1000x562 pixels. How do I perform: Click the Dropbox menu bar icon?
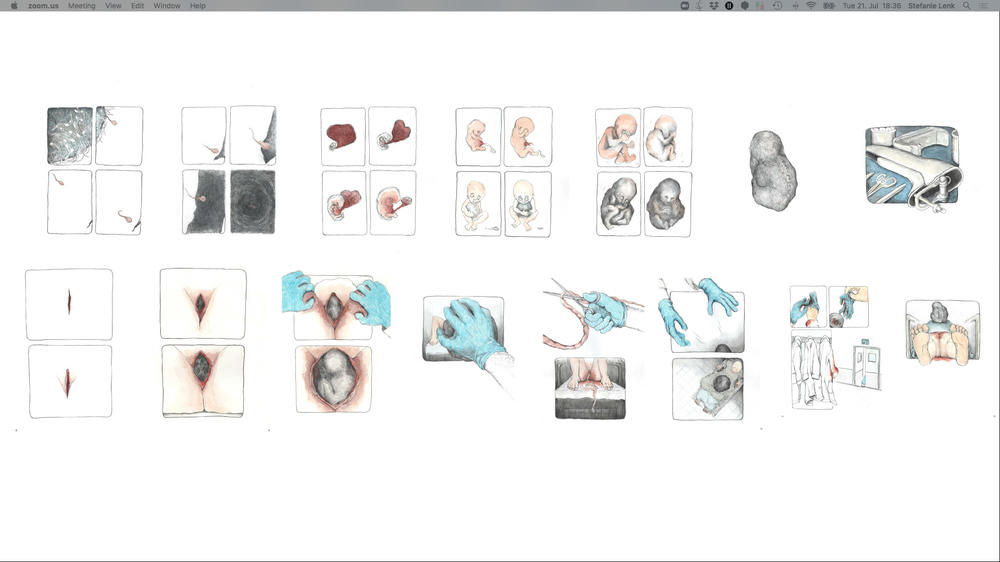click(714, 6)
